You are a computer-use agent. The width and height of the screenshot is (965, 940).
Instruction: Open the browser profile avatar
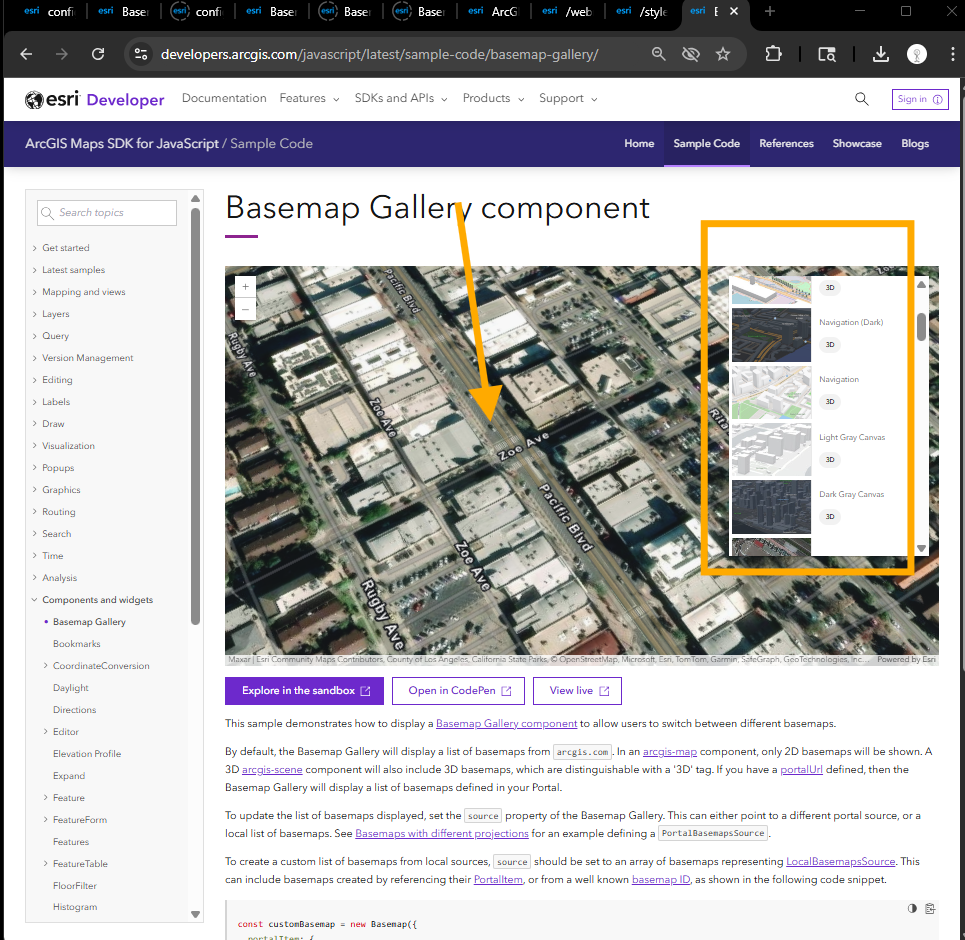pos(916,54)
